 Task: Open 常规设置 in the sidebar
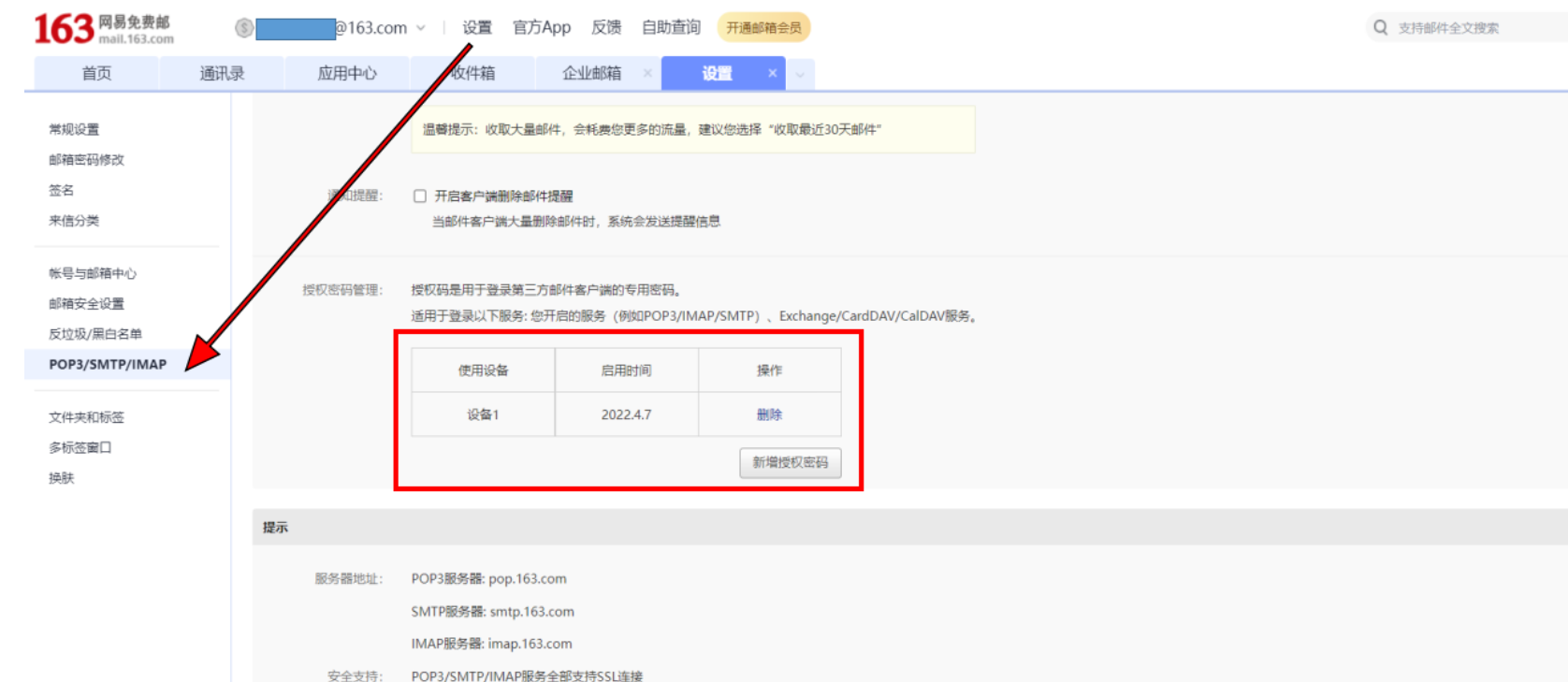[x=74, y=129]
